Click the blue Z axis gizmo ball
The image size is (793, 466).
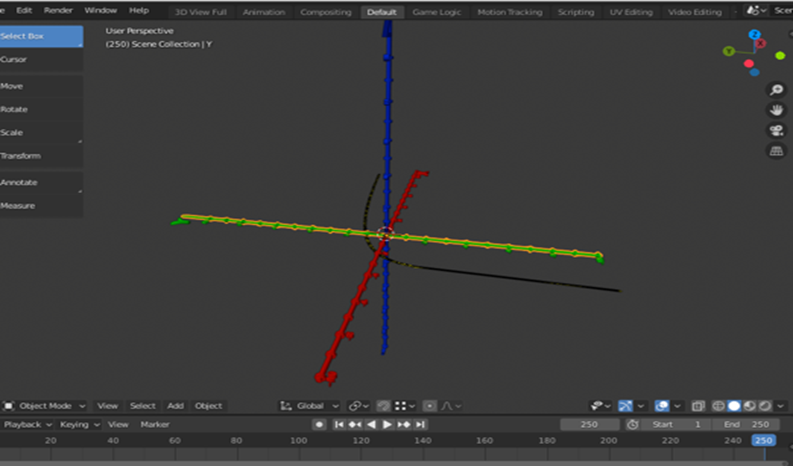755,35
